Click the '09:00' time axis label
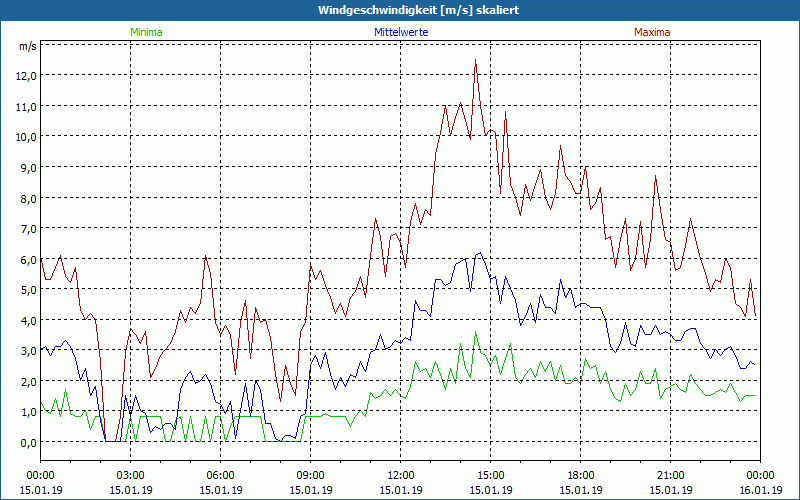This screenshot has width=800, height=500. coord(311,476)
